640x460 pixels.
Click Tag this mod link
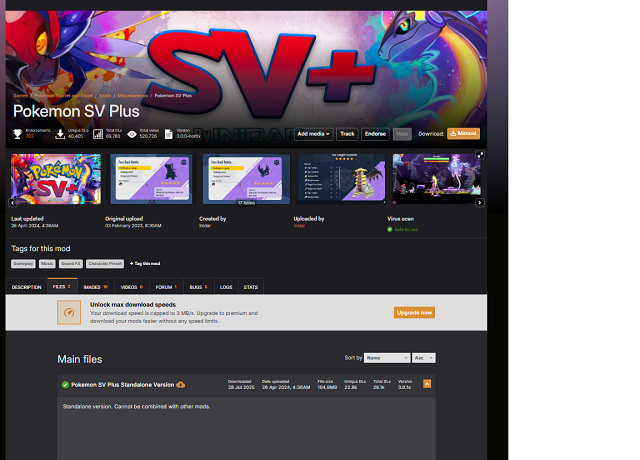tap(145, 264)
